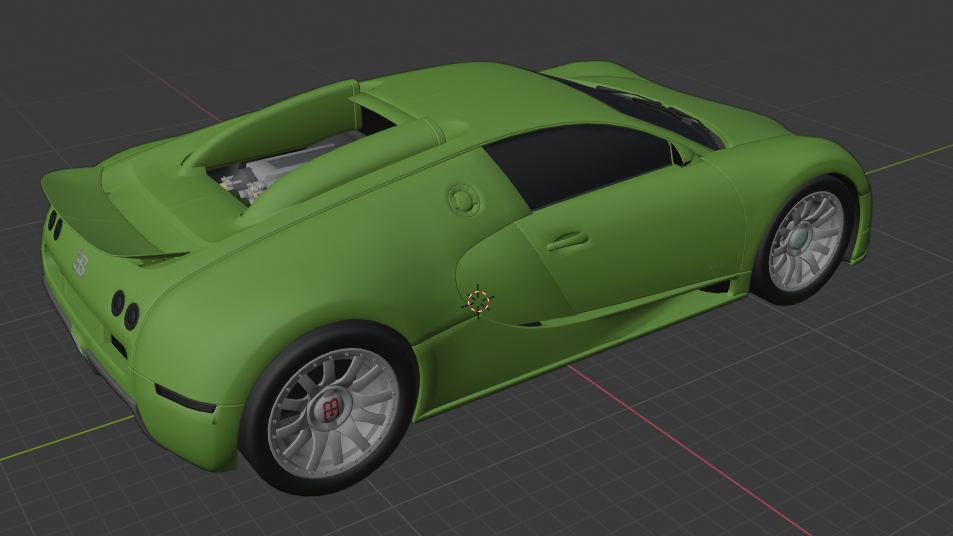The width and height of the screenshot is (953, 536).
Task: Select the EB emblem on the rear
Action: click(x=81, y=263)
